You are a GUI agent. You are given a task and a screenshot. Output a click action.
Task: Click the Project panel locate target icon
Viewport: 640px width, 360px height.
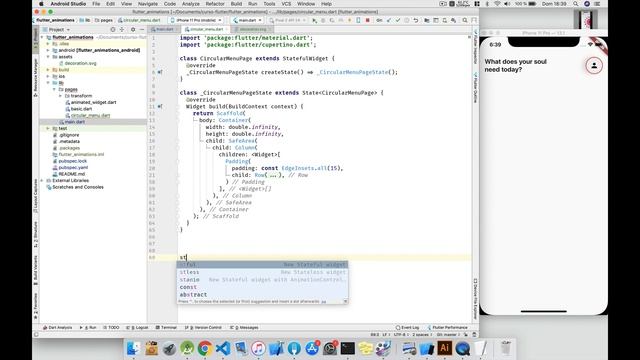click(113, 29)
